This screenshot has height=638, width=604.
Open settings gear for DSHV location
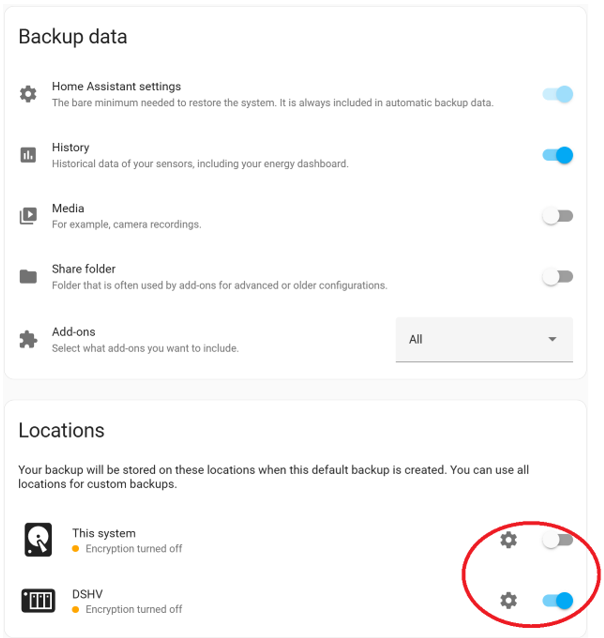(x=508, y=601)
